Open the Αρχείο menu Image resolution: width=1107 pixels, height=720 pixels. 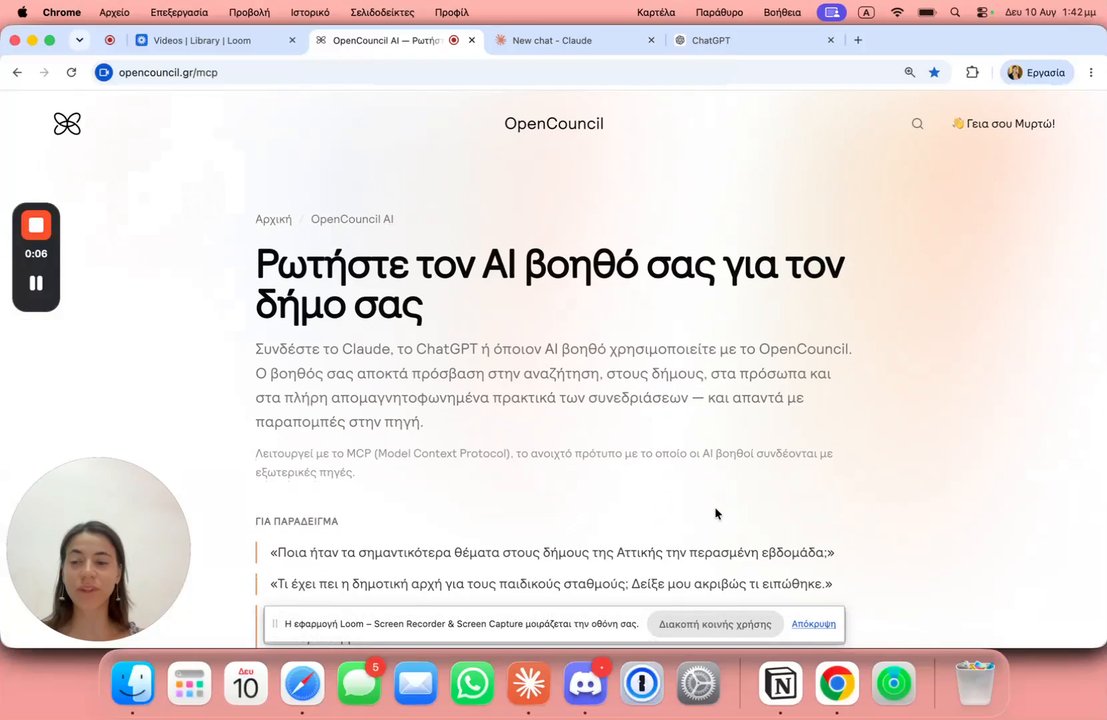coord(114,12)
